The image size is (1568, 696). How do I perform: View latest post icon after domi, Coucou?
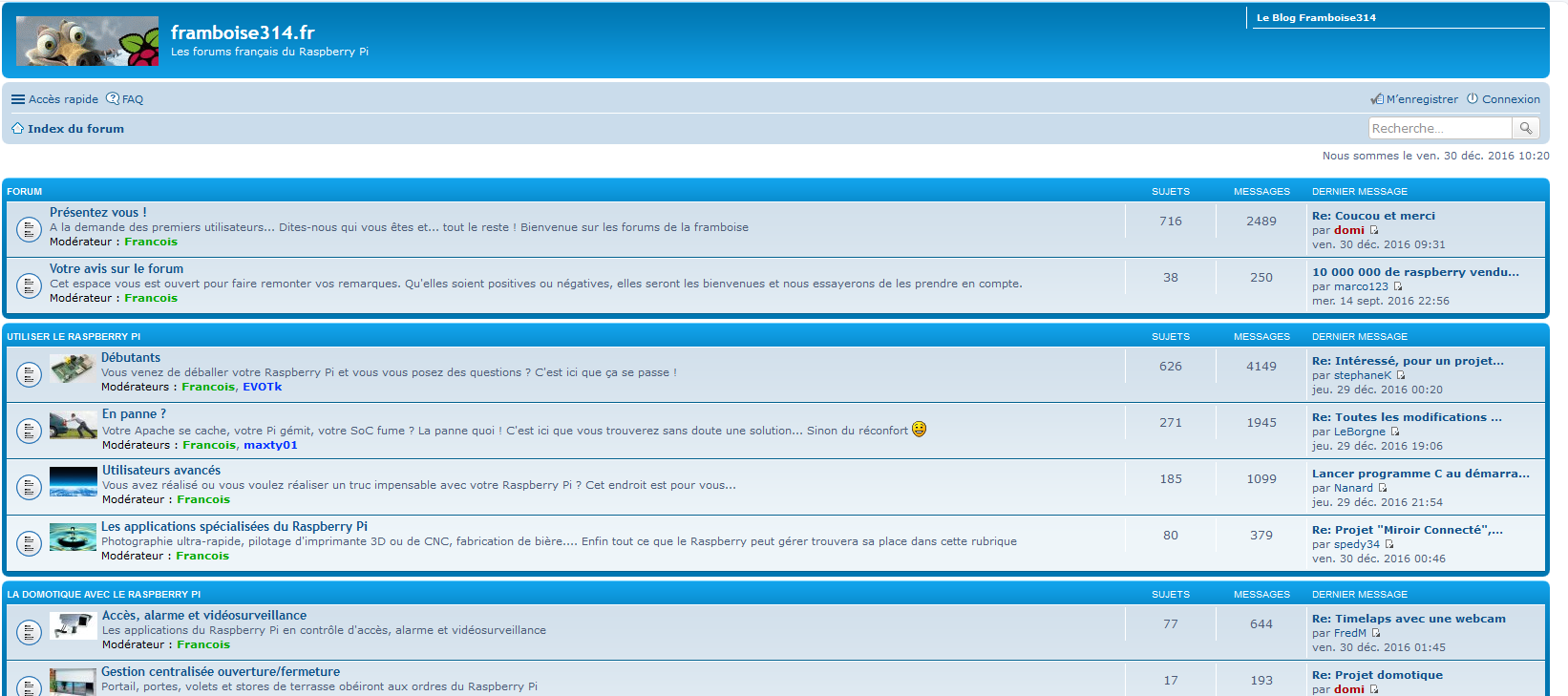pyautogui.click(x=1374, y=230)
